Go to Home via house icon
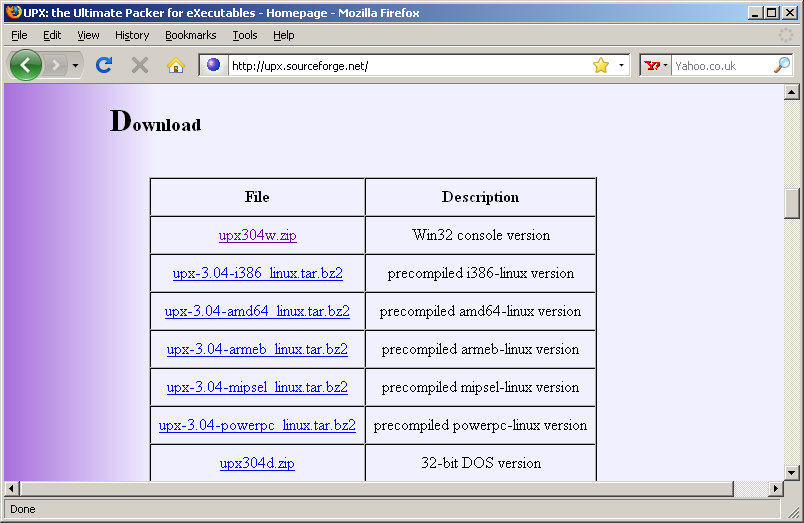Image resolution: width=804 pixels, height=523 pixels. (176, 65)
